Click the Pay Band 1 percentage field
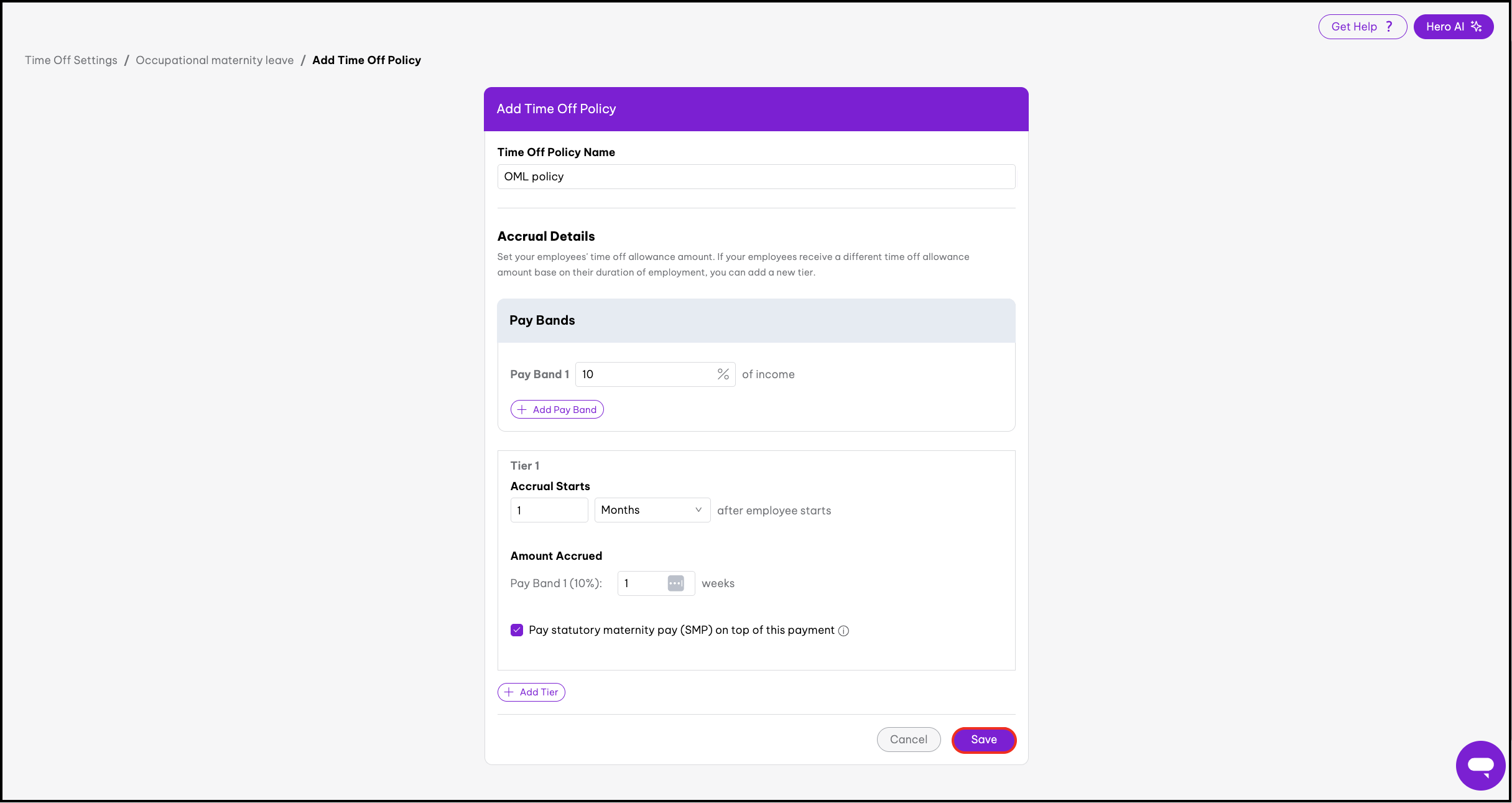 click(645, 374)
